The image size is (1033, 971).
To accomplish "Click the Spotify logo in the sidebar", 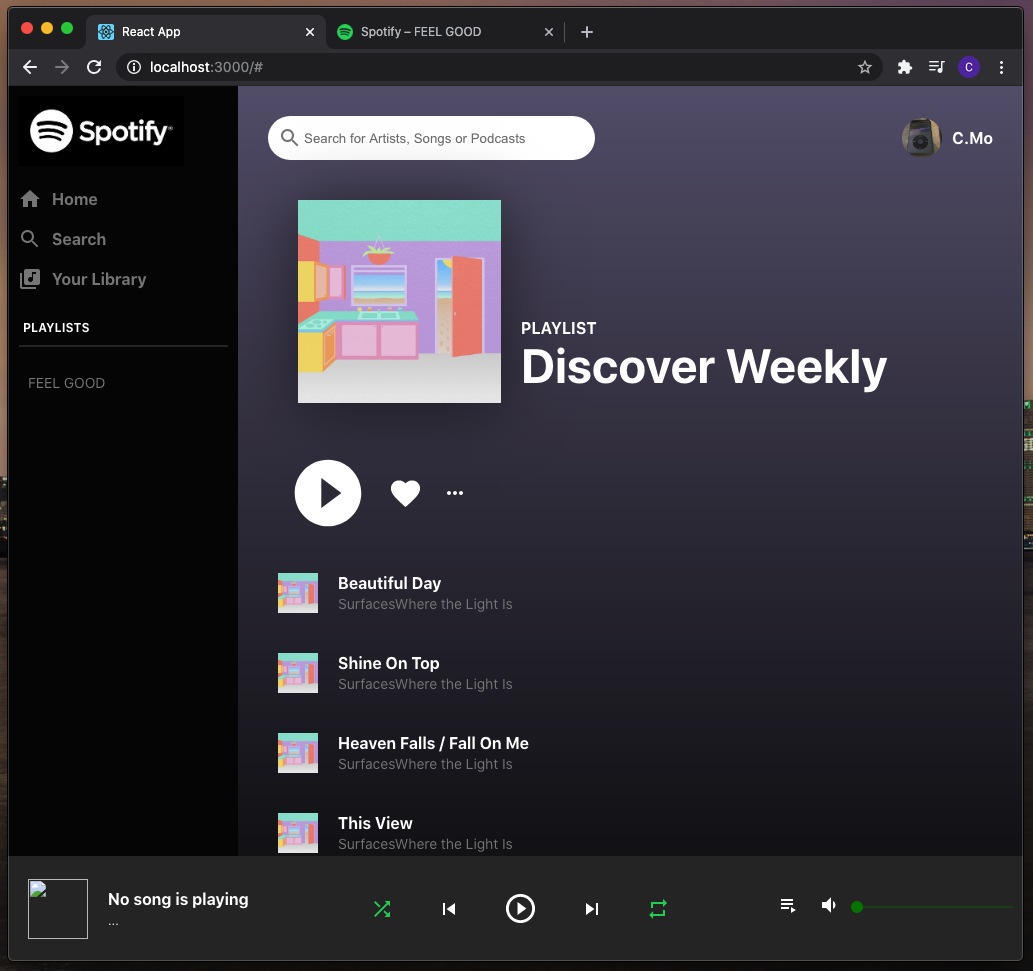I will [101, 130].
